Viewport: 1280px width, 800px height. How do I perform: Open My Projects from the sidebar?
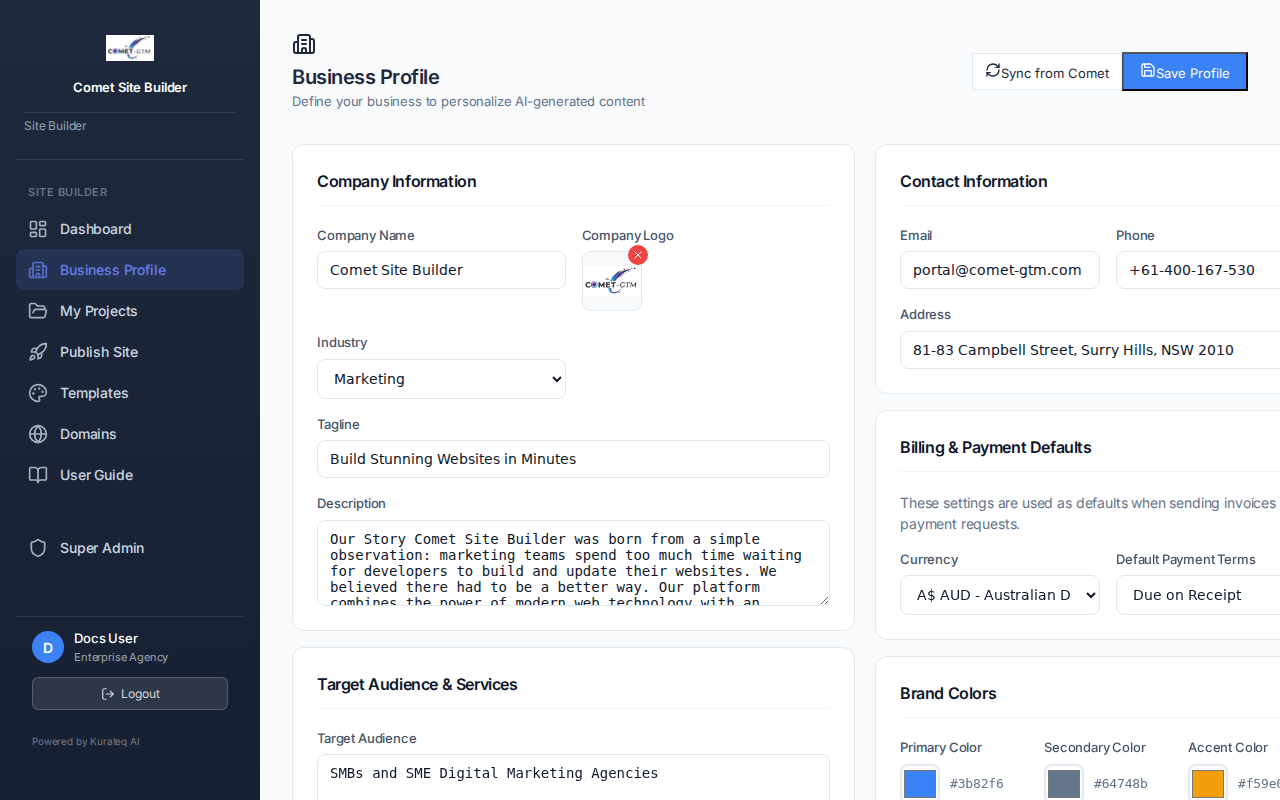click(x=100, y=311)
